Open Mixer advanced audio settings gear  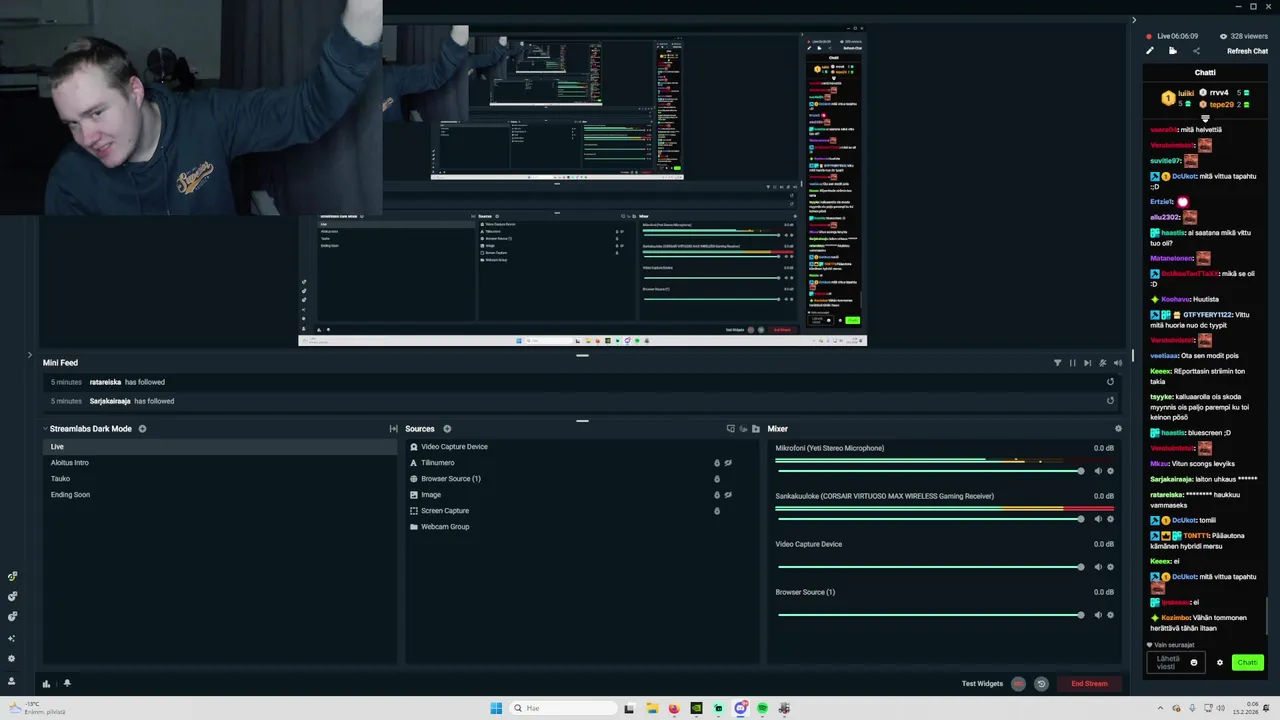1118,429
